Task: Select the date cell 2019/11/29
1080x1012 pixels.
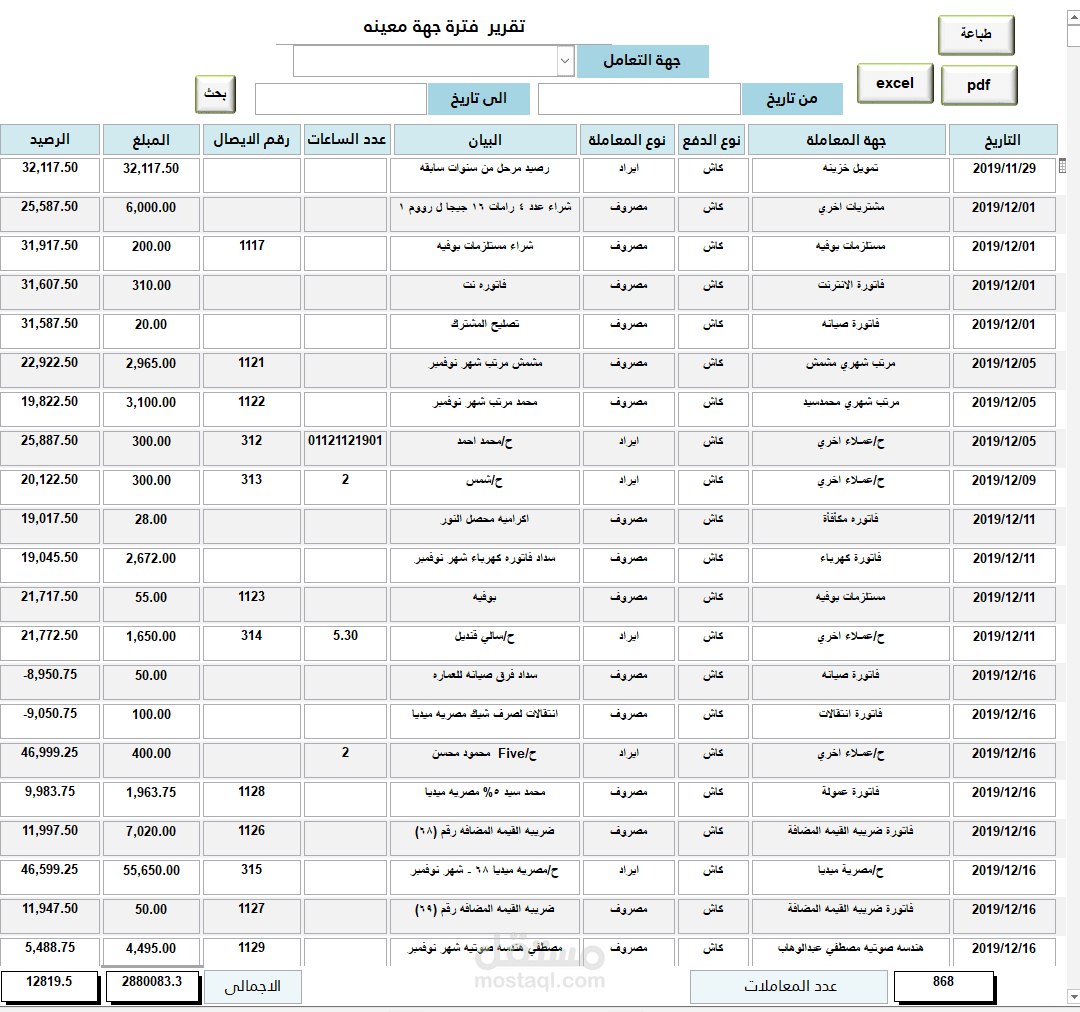Action: pos(1004,175)
